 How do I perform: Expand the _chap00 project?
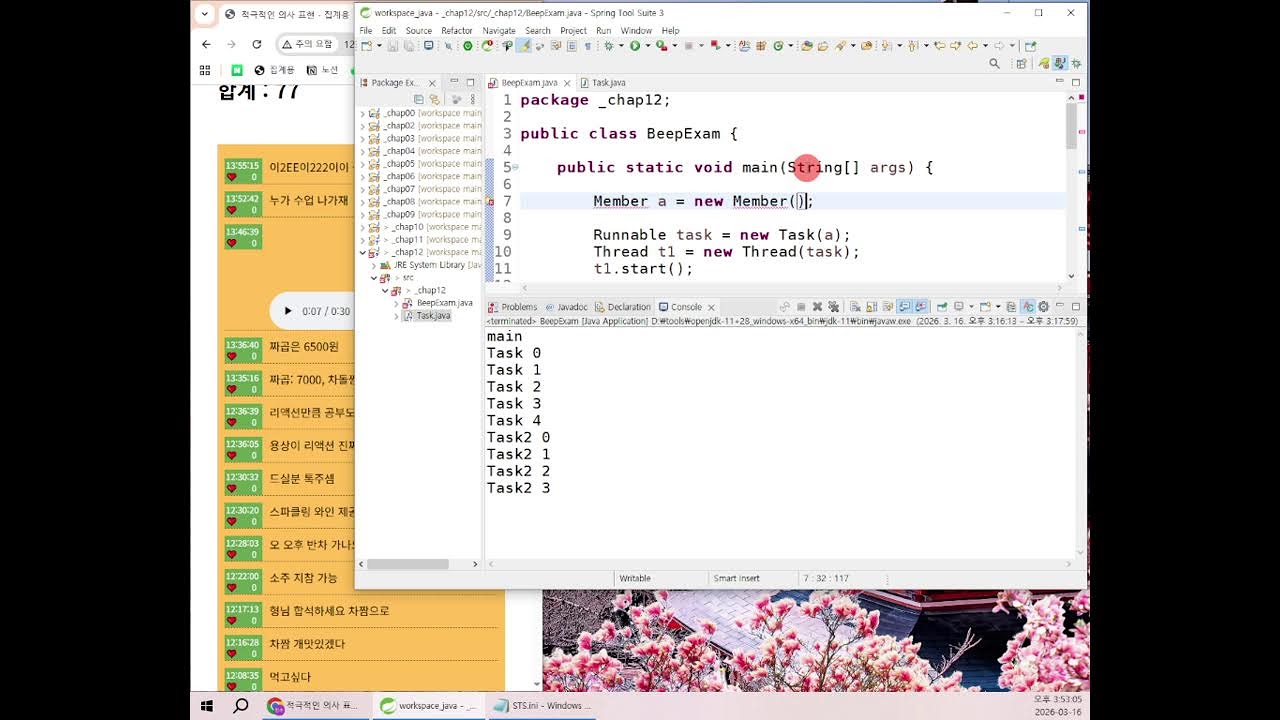363,114
